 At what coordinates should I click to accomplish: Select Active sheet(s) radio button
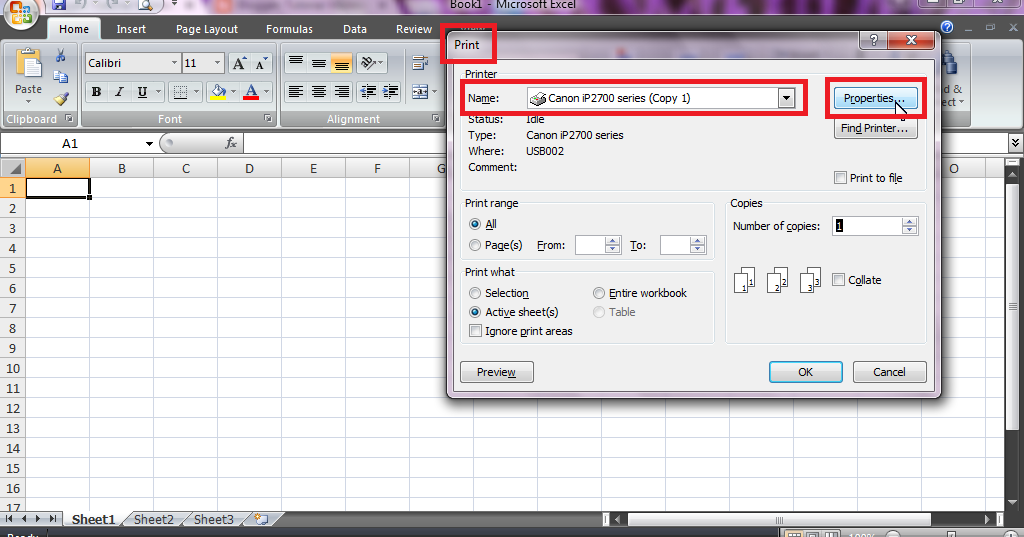pos(475,312)
